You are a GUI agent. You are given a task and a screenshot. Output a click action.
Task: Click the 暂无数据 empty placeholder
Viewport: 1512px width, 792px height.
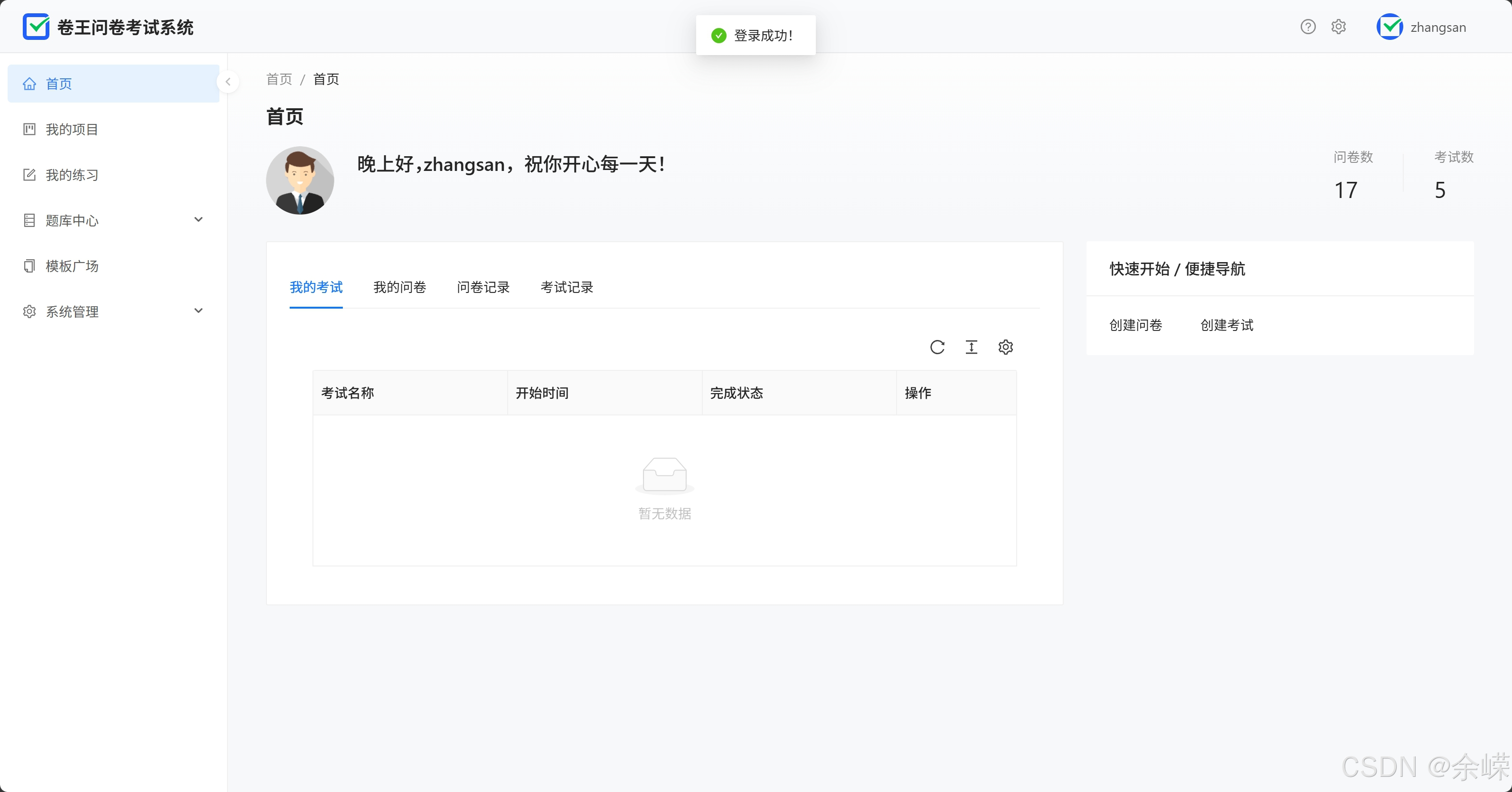click(x=664, y=489)
